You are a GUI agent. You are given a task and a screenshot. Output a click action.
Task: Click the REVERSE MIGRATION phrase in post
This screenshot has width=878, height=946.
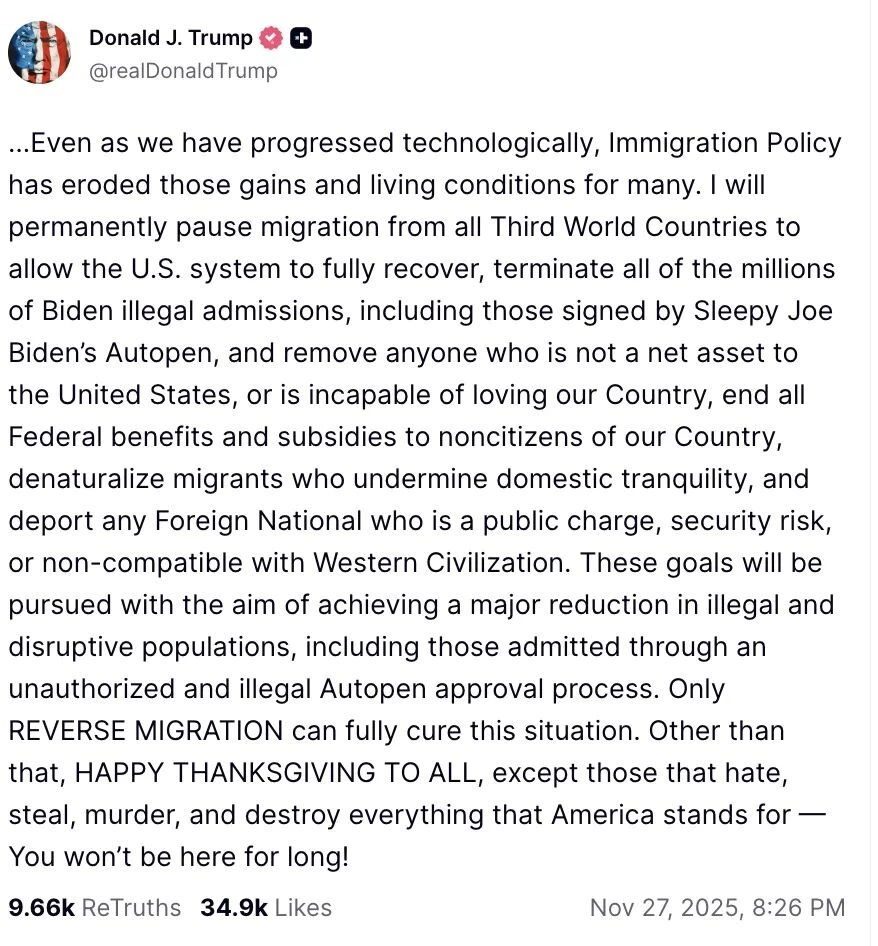tap(146, 731)
